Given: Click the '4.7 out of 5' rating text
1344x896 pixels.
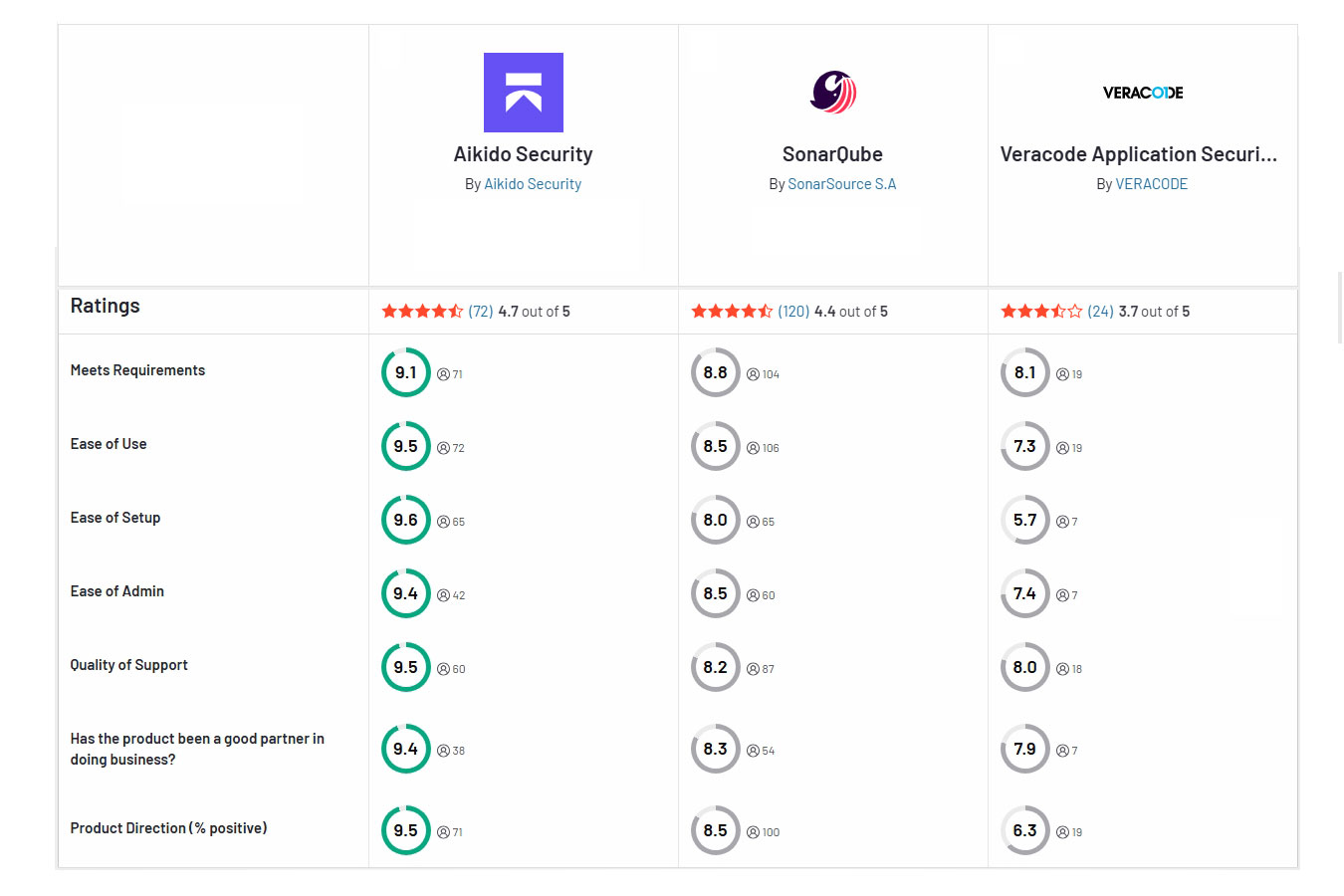Looking at the screenshot, I should click(x=535, y=312).
